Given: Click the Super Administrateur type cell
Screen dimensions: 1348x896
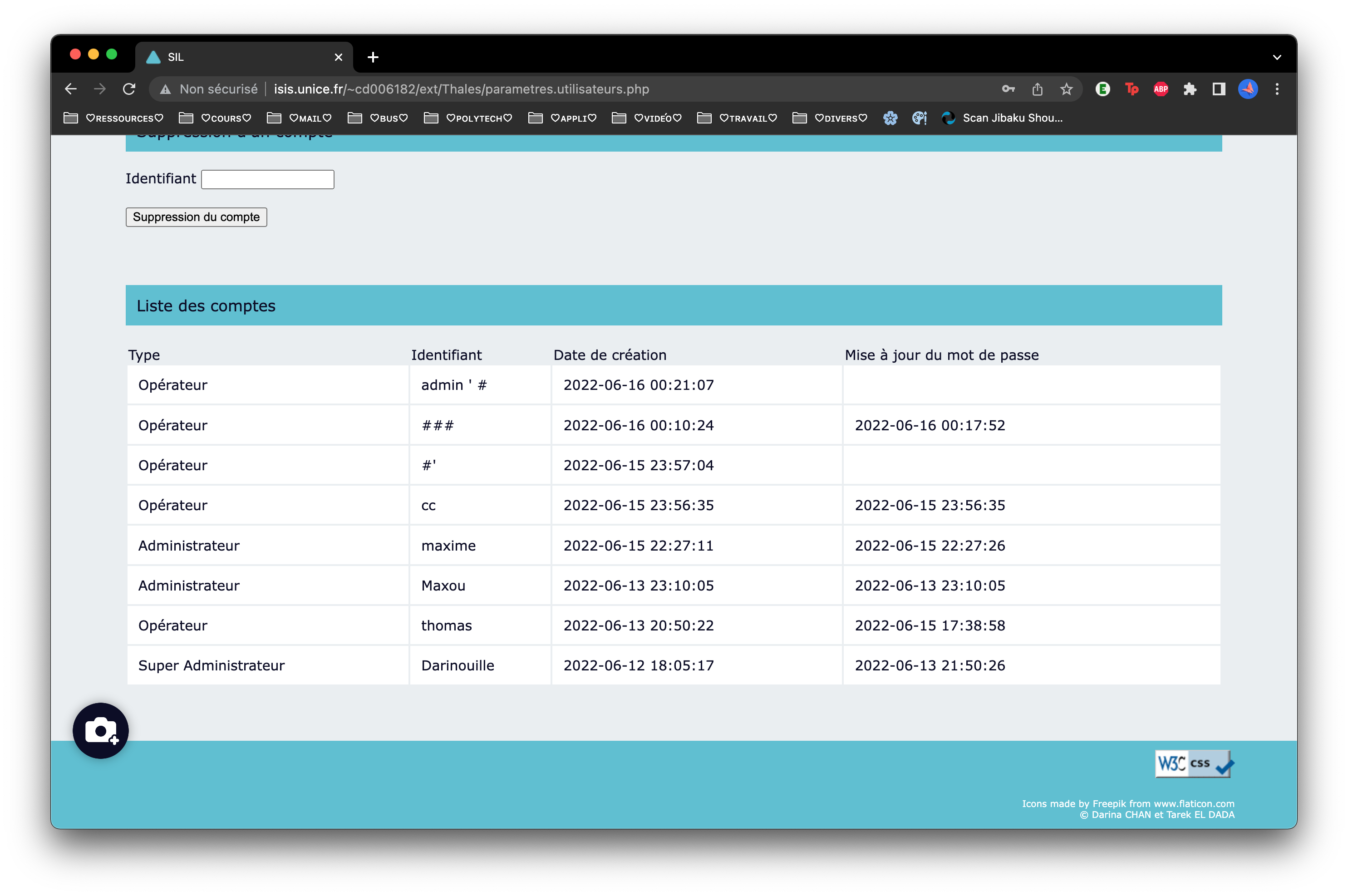Looking at the screenshot, I should click(x=268, y=666).
